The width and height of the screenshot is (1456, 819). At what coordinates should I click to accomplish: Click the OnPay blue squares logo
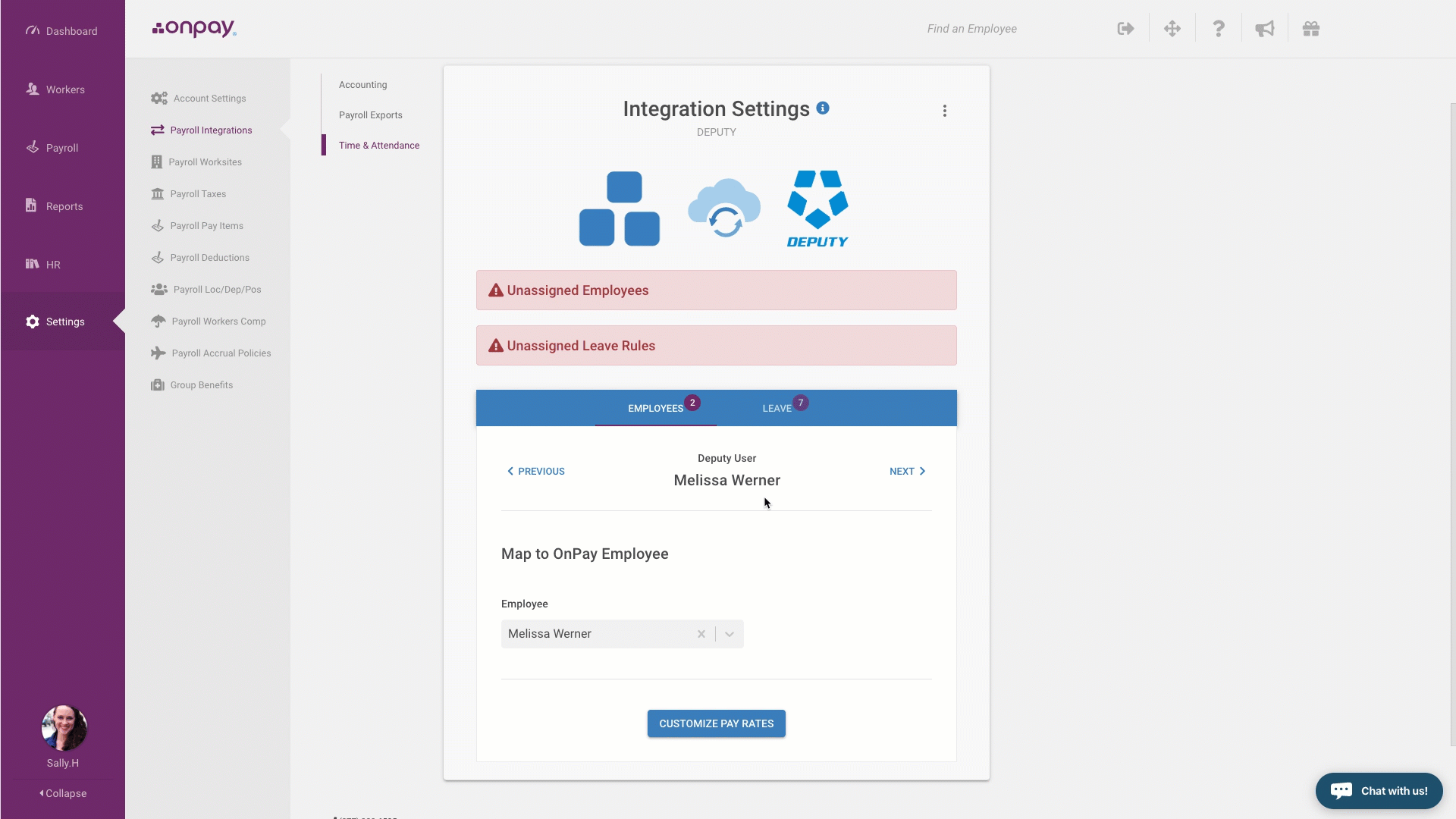pos(620,209)
